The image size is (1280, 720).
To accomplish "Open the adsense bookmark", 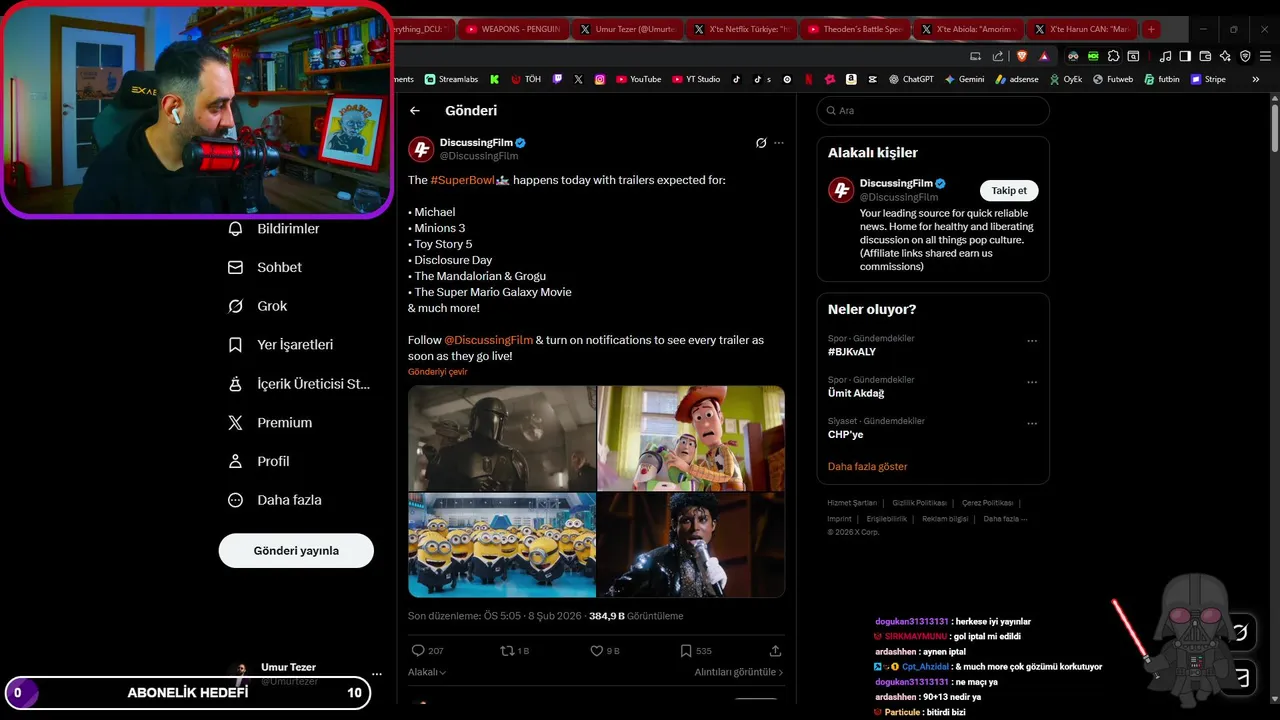I will click(1017, 79).
